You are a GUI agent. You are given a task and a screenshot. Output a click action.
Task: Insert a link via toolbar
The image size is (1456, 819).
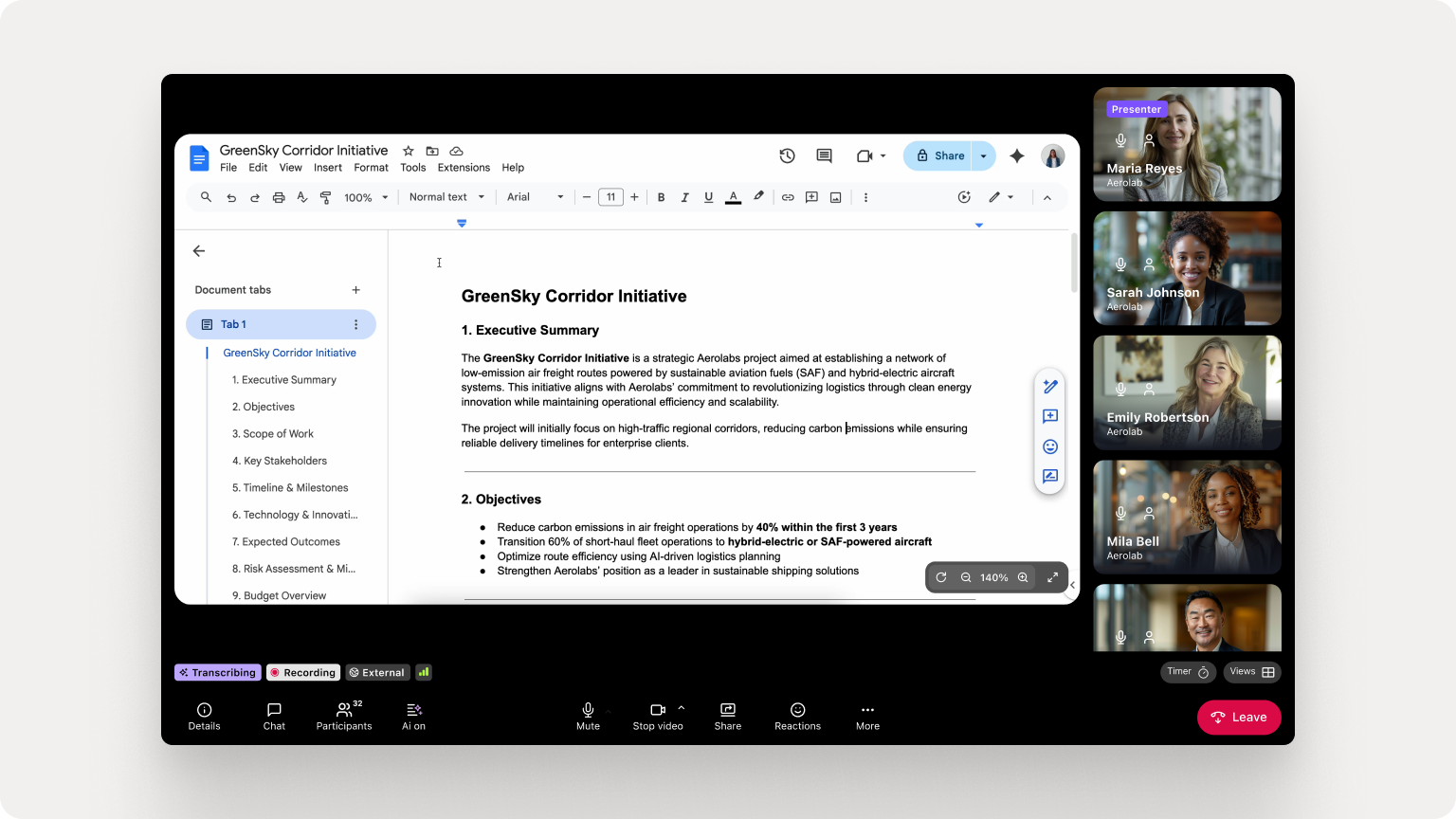788,197
